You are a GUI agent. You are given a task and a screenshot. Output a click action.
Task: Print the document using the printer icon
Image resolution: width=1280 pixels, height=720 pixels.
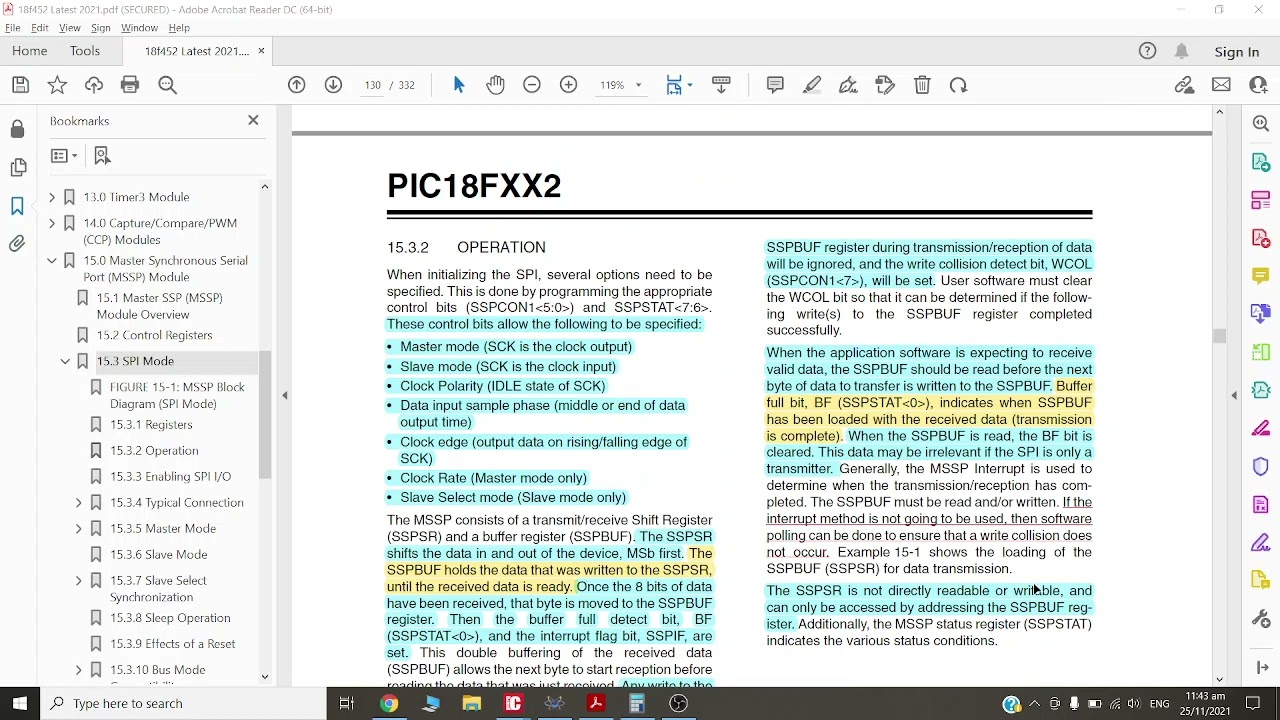130,85
